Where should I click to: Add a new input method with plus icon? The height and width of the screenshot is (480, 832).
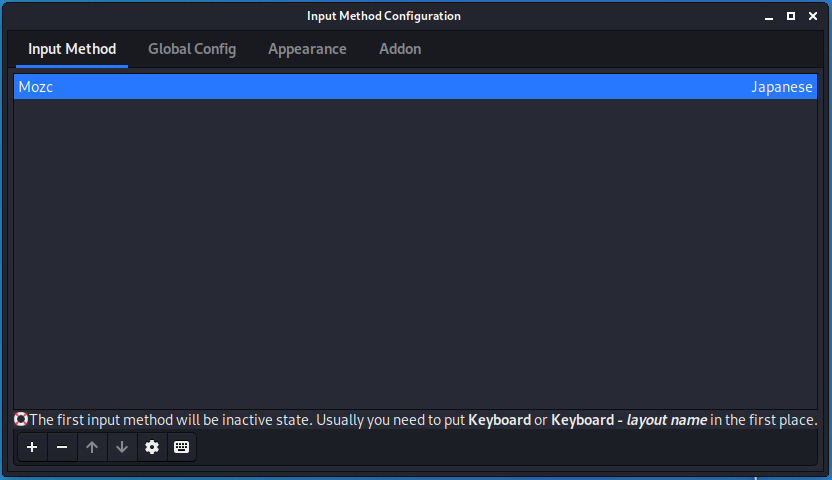pyautogui.click(x=32, y=447)
